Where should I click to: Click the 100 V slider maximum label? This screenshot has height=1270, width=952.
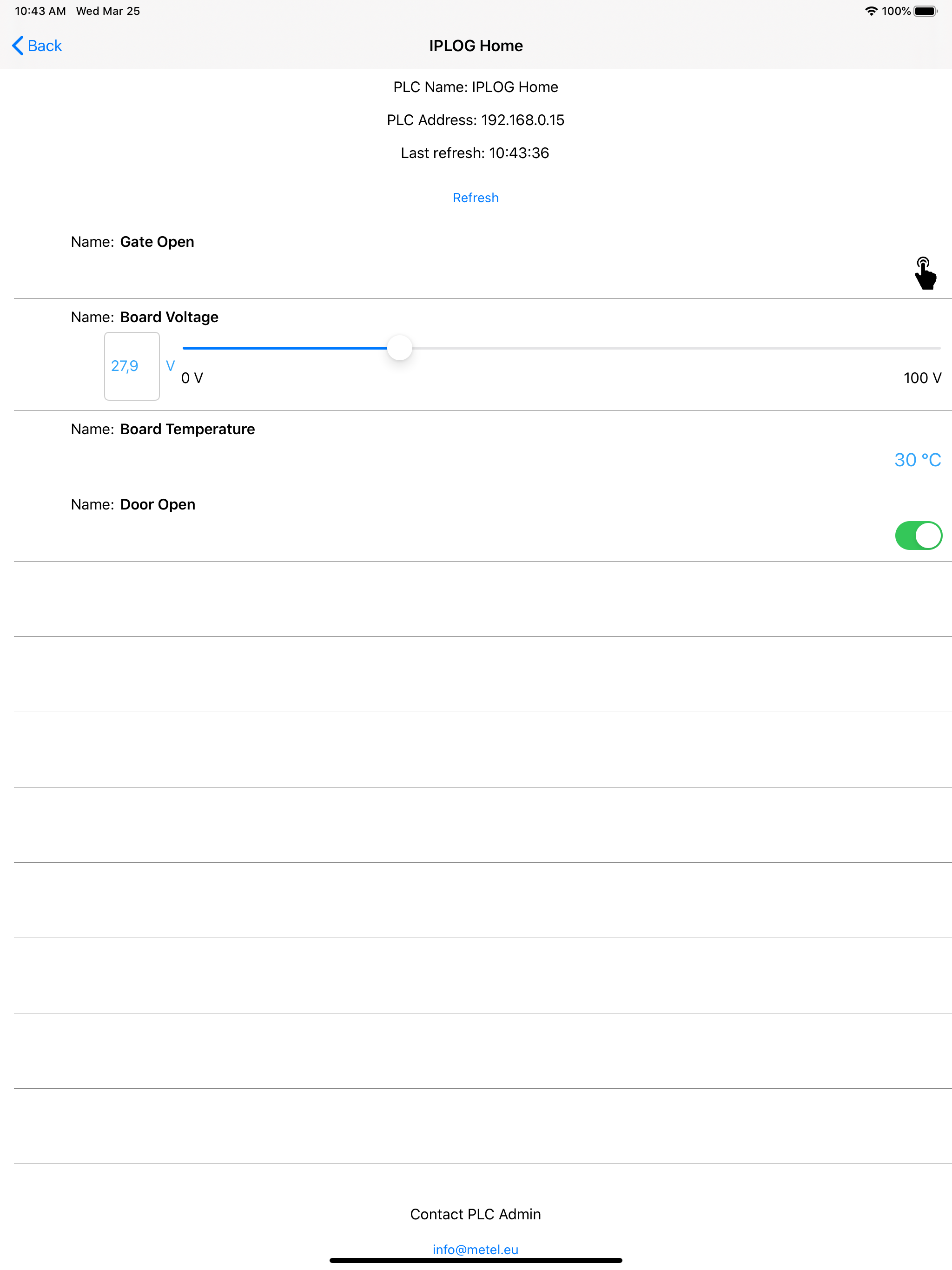[922, 378]
